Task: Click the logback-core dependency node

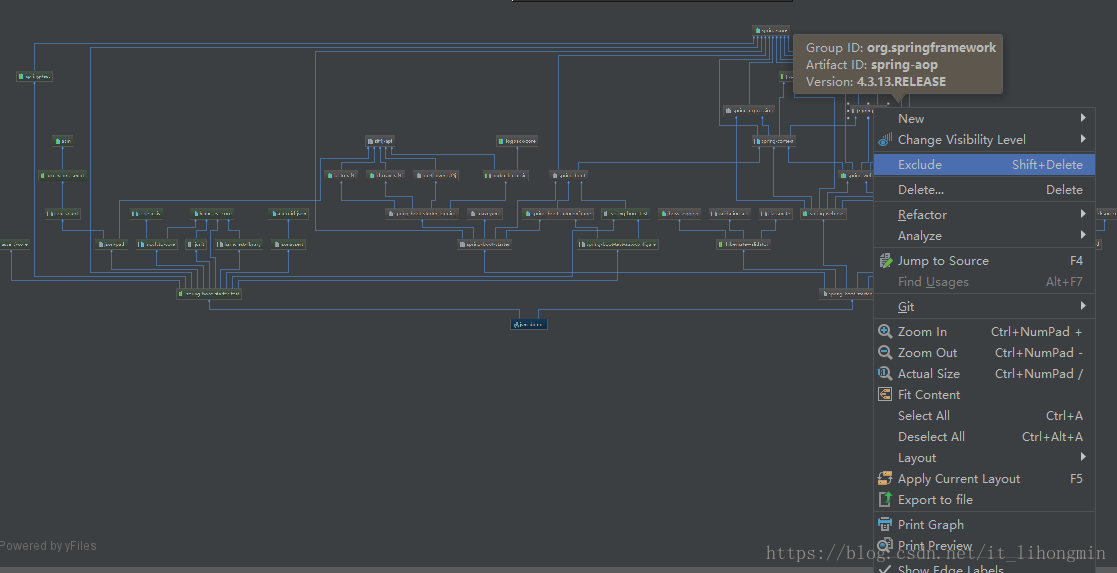Action: (516, 141)
